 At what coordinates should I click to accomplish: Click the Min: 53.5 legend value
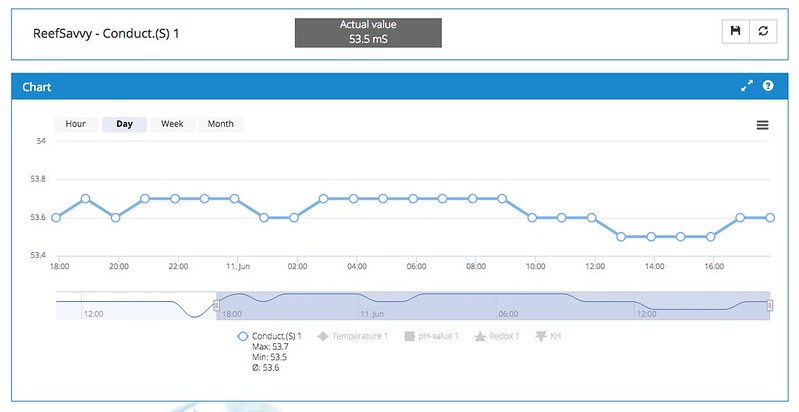click(269, 357)
